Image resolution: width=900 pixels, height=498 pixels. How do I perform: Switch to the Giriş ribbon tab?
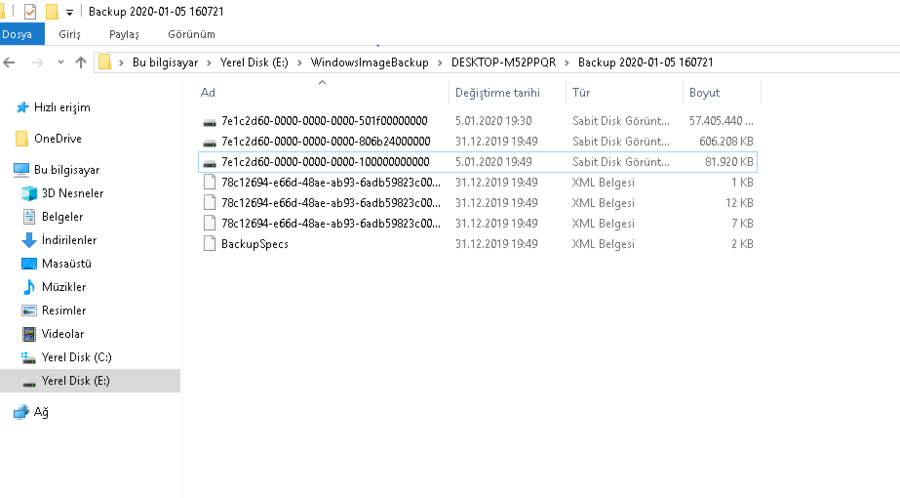[x=69, y=34]
